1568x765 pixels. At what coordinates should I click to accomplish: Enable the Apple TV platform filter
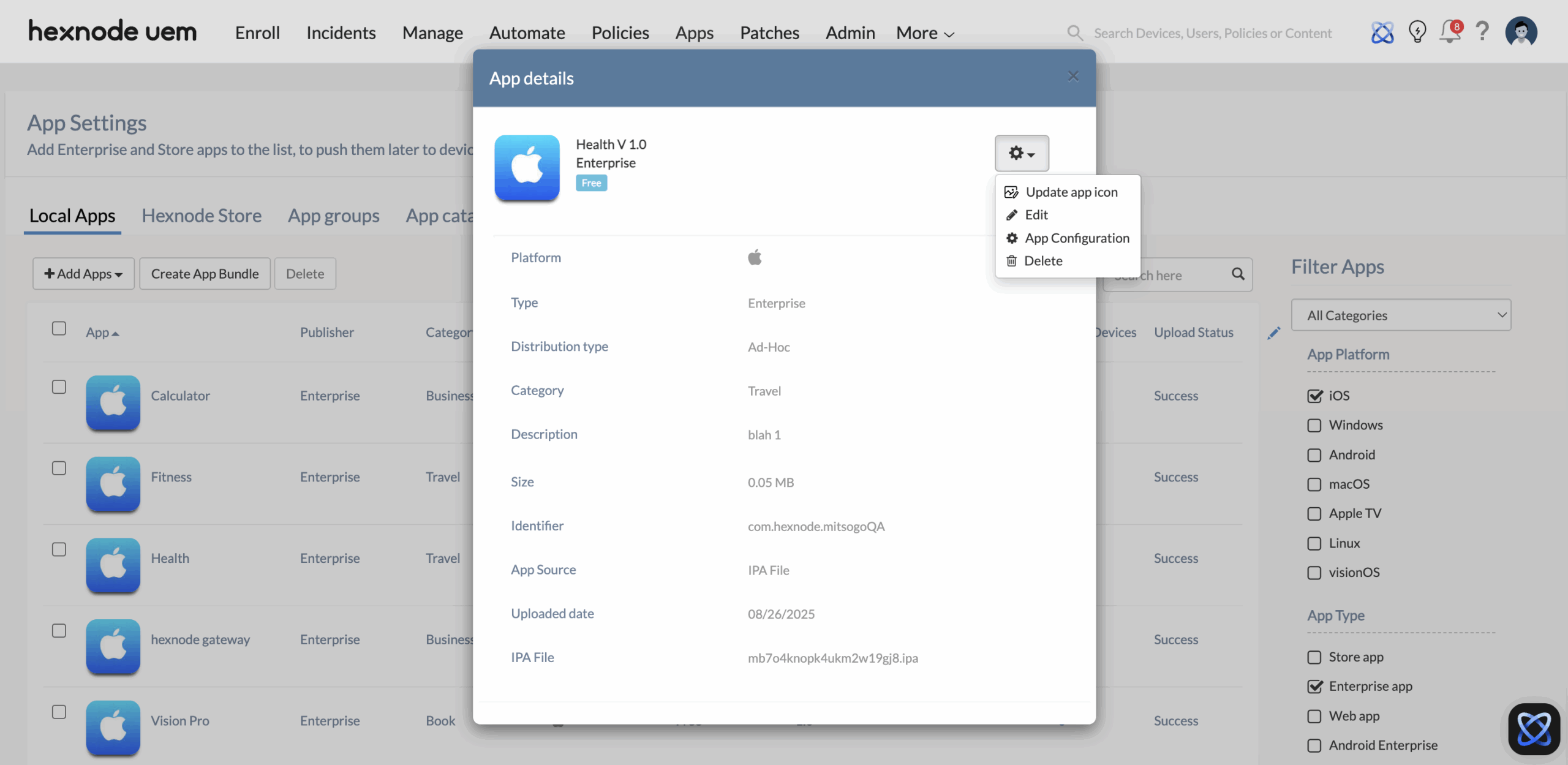pyautogui.click(x=1314, y=514)
